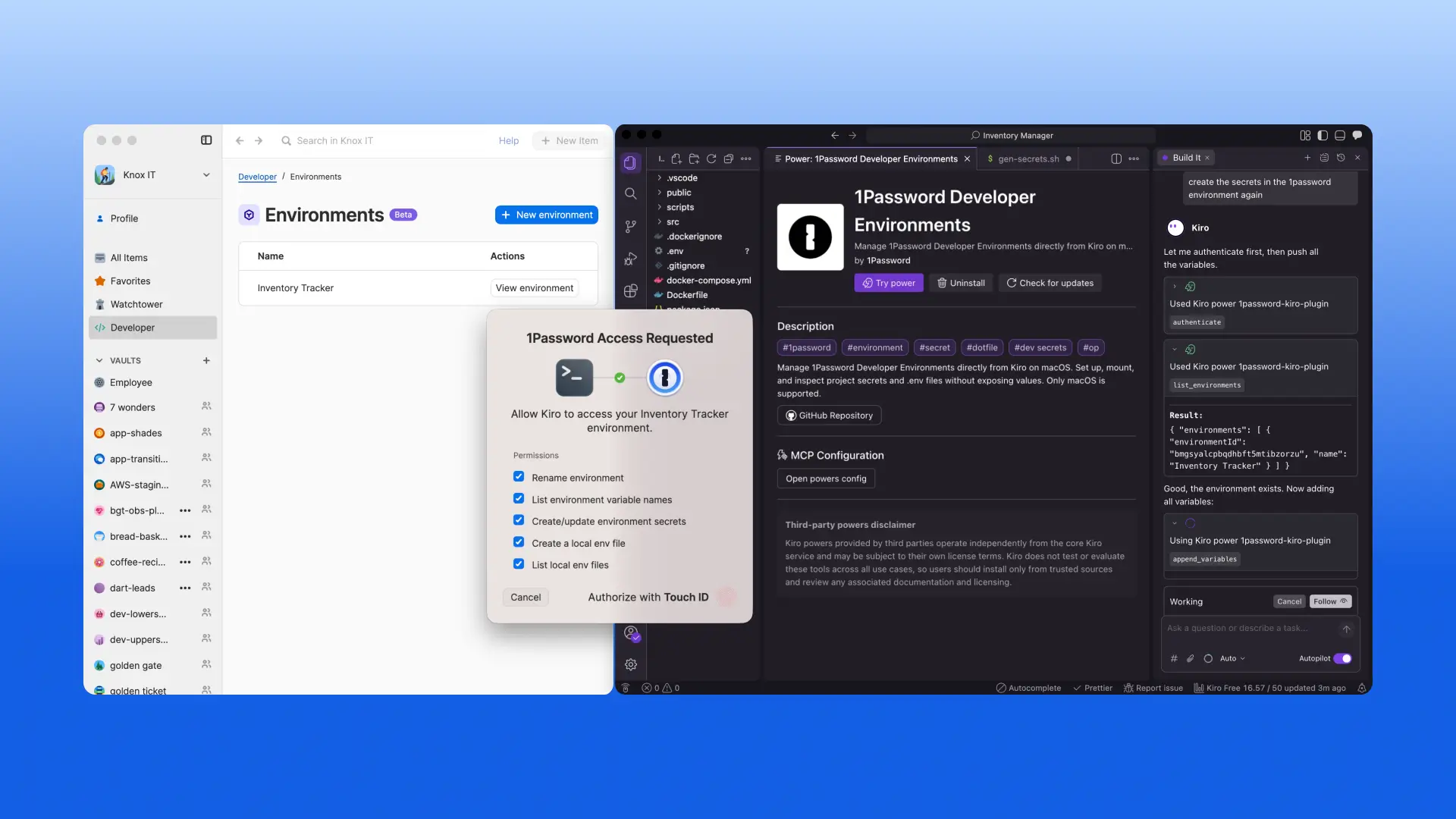Toggle the bottom panel in Kiro's title bar
Screen dimensions: 1456x819
click(x=1340, y=135)
